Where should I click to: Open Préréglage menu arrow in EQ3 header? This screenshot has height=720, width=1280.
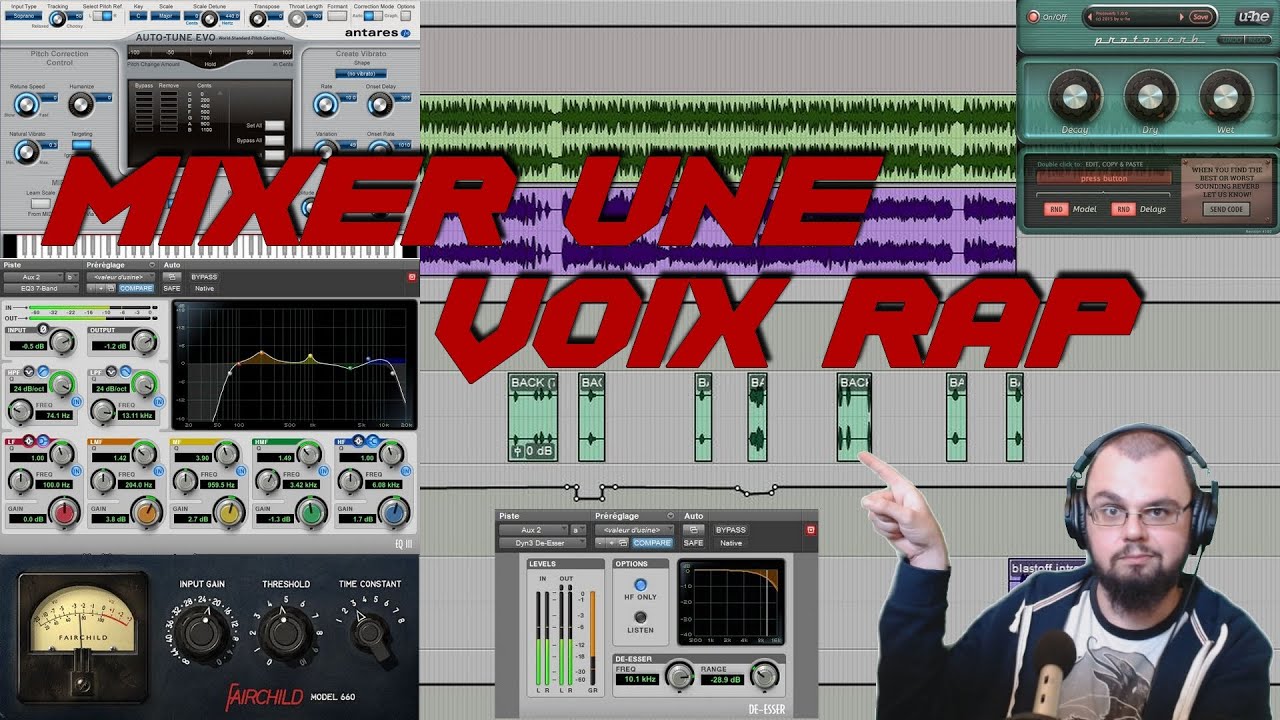pyautogui.click(x=152, y=265)
